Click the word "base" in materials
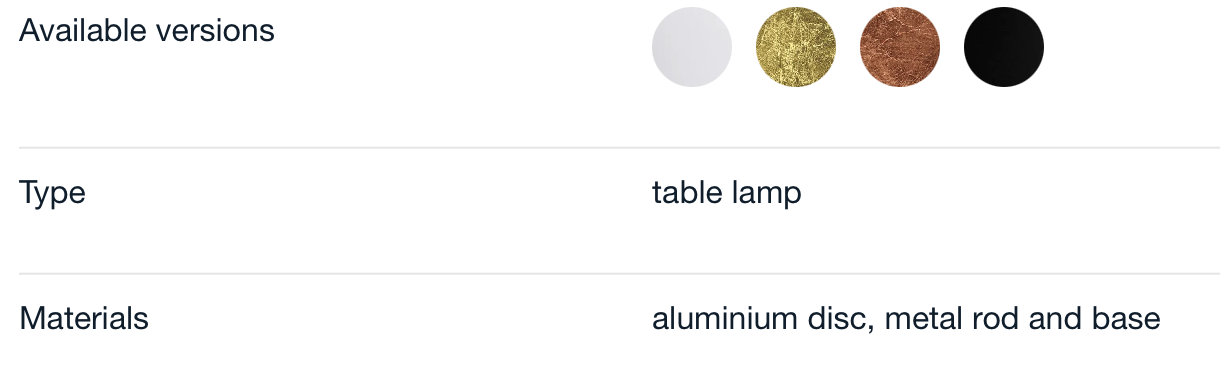The image size is (1220, 370). pos(1126,319)
